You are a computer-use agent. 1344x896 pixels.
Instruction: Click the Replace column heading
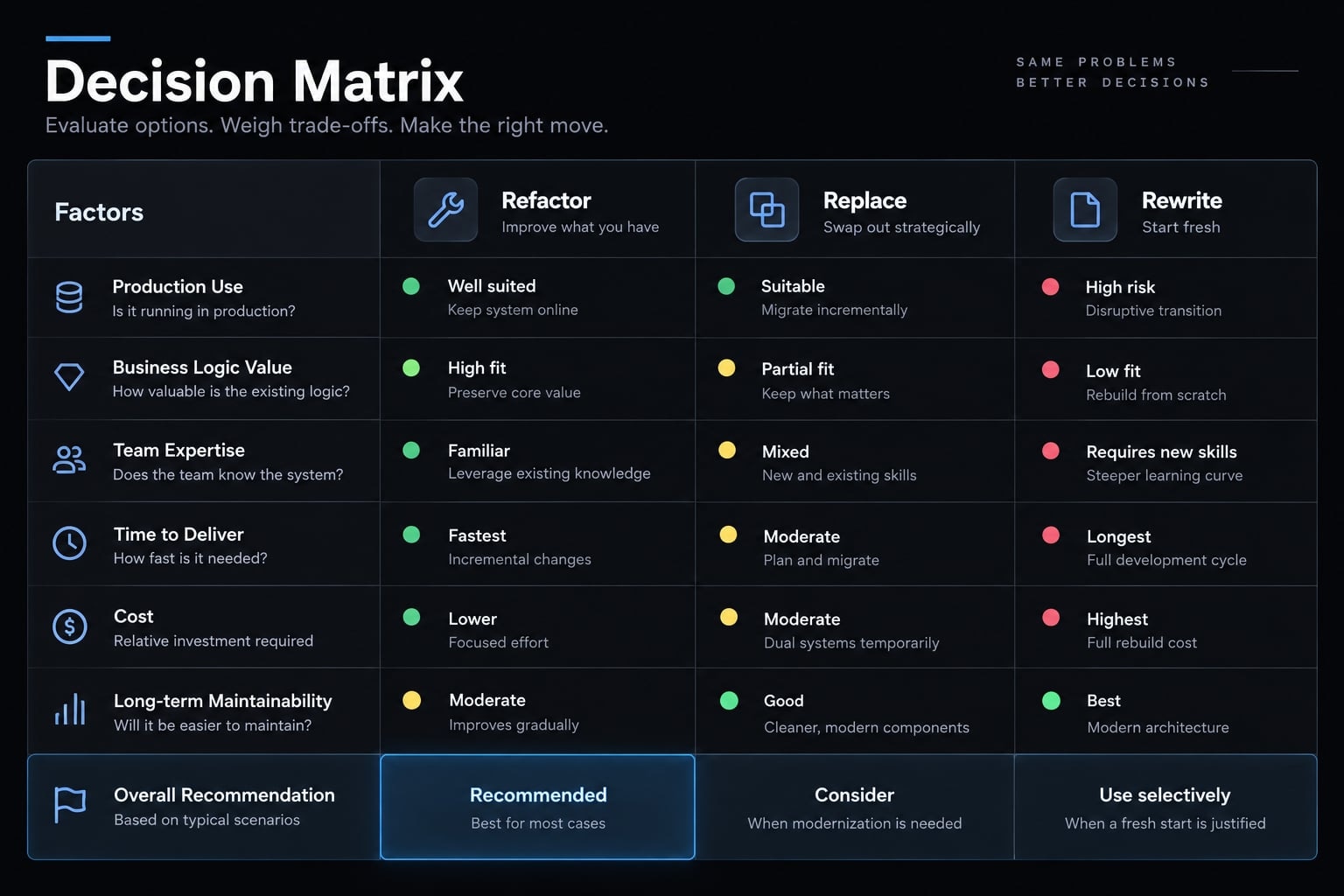tap(864, 200)
